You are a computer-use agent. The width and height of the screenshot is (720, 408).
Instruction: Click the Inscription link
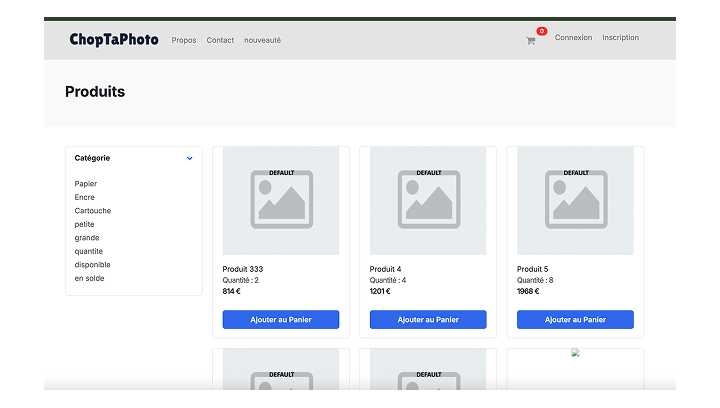tap(620, 38)
